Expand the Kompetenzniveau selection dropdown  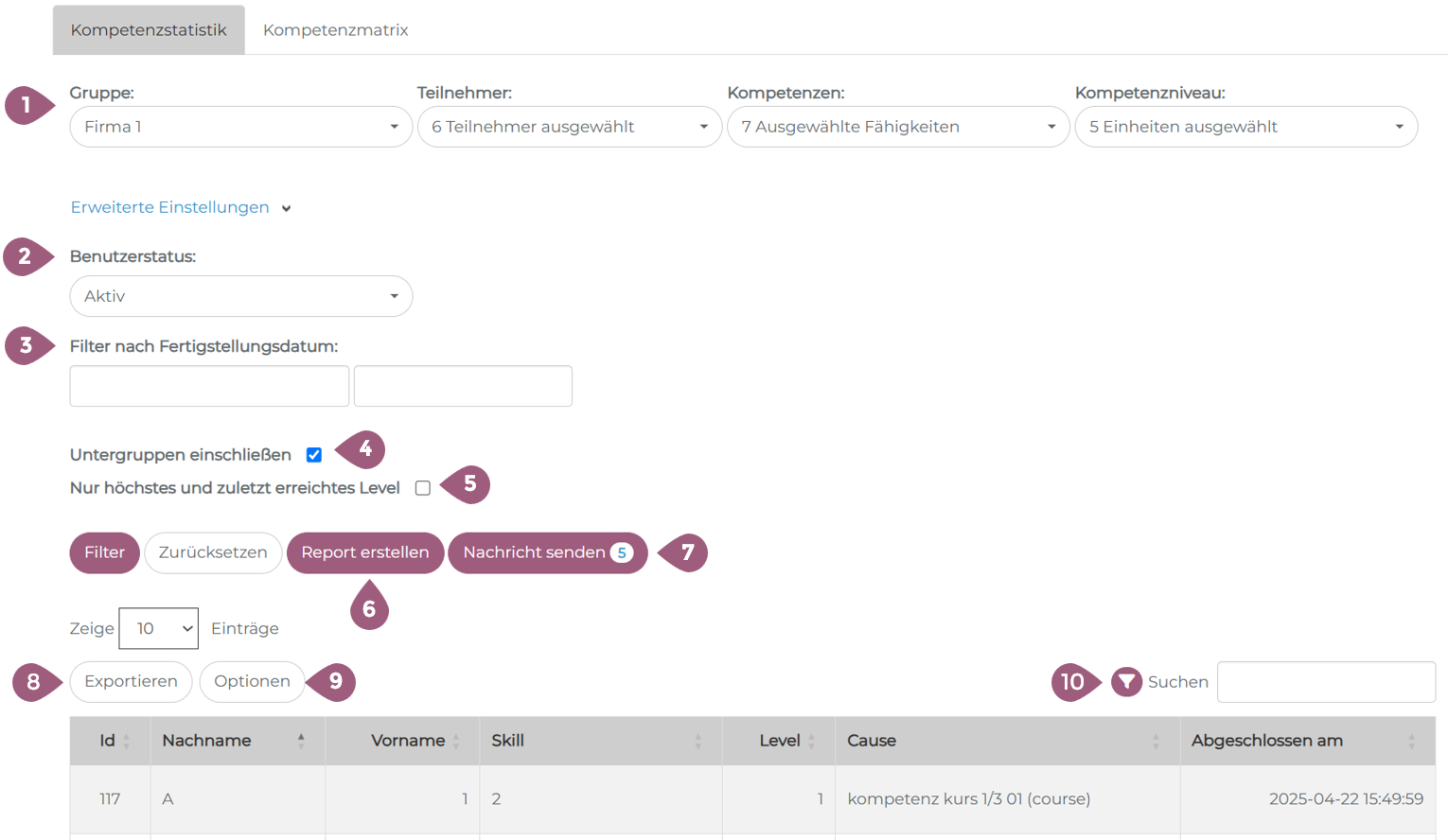[1245, 127]
